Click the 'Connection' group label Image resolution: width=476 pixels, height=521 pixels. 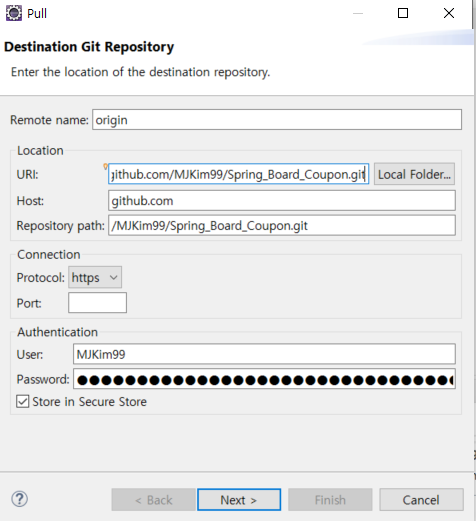(x=49, y=255)
